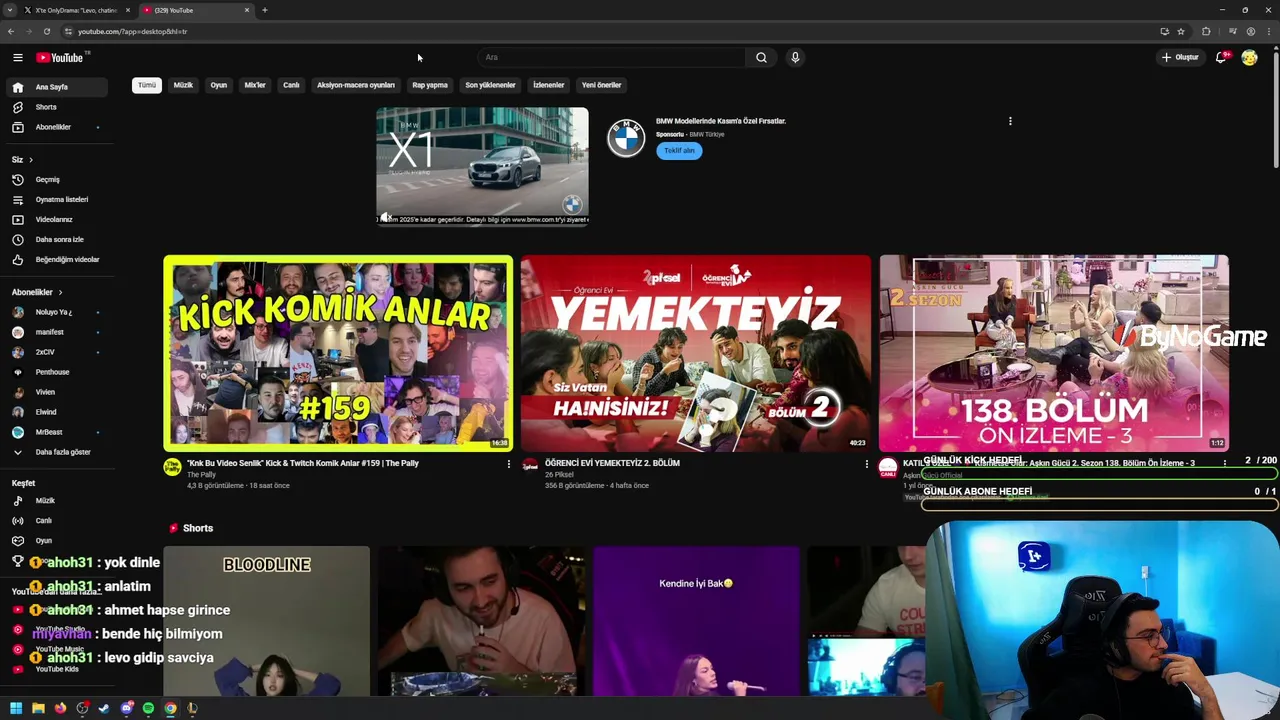The image size is (1280, 720).
Task: Open the 138. Bölüm Ön İzleme thumbnail
Action: point(1054,353)
